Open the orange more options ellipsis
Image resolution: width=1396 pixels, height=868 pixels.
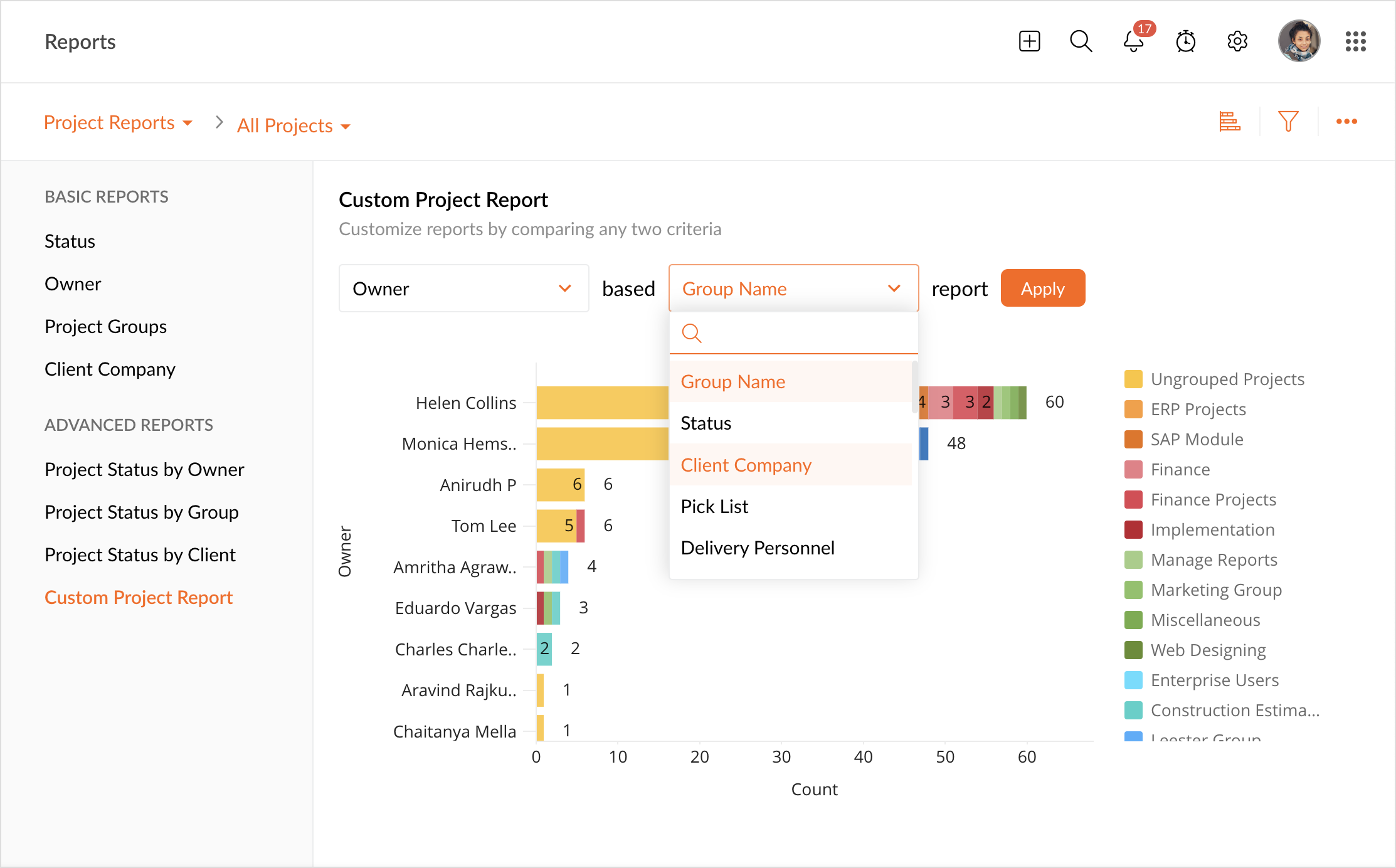[x=1346, y=121]
